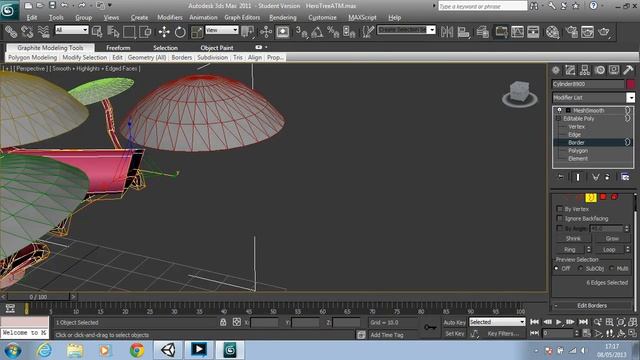This screenshot has width=640, height=360.
Task: Activate the Select and Scale tool
Action: click(197, 31)
